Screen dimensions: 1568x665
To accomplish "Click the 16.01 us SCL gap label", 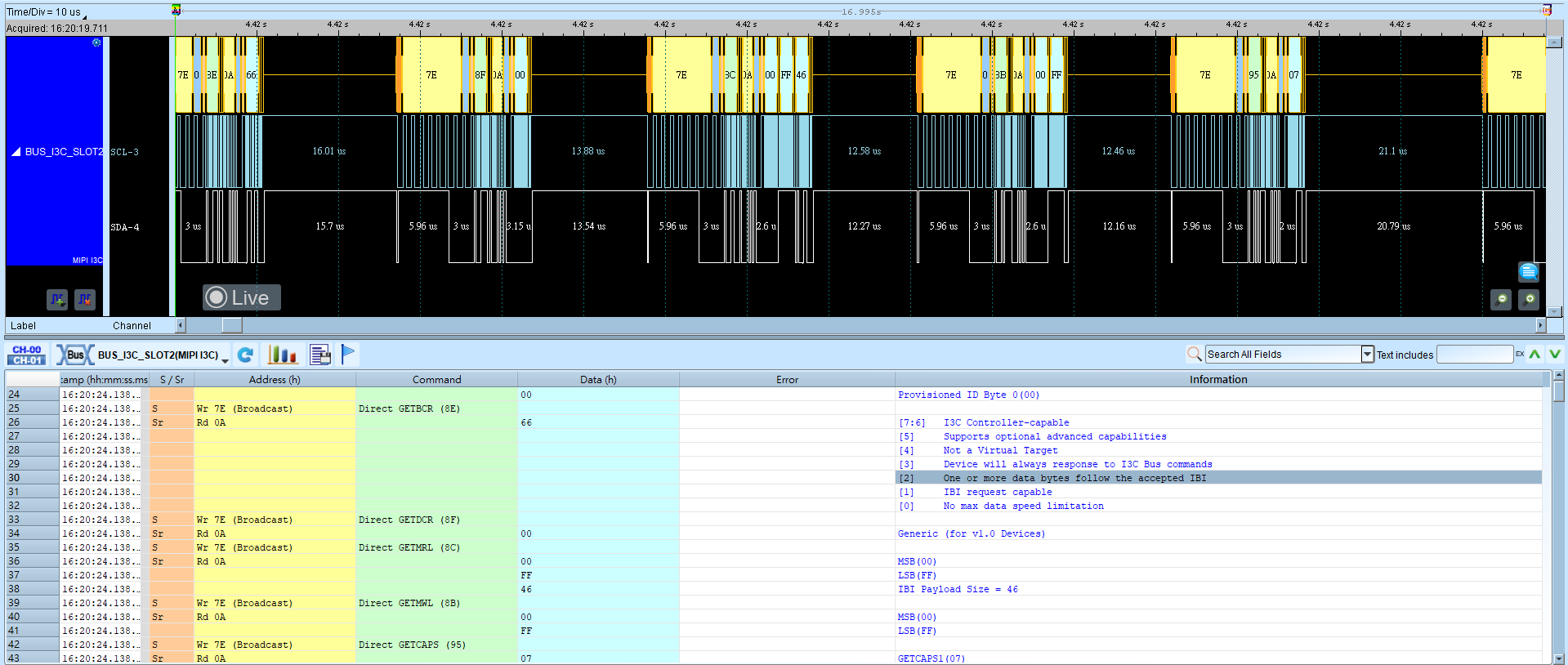I will tap(329, 151).
